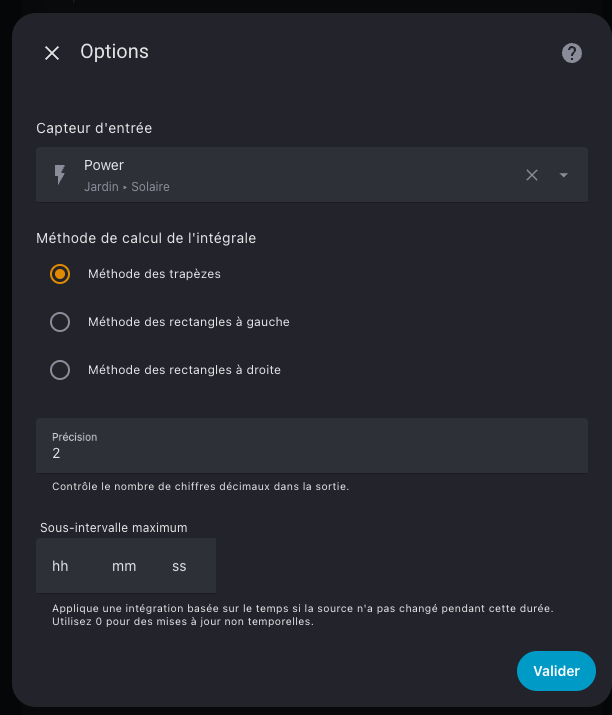The width and height of the screenshot is (612, 715).
Task: Click the Options dialog title
Action: point(114,52)
